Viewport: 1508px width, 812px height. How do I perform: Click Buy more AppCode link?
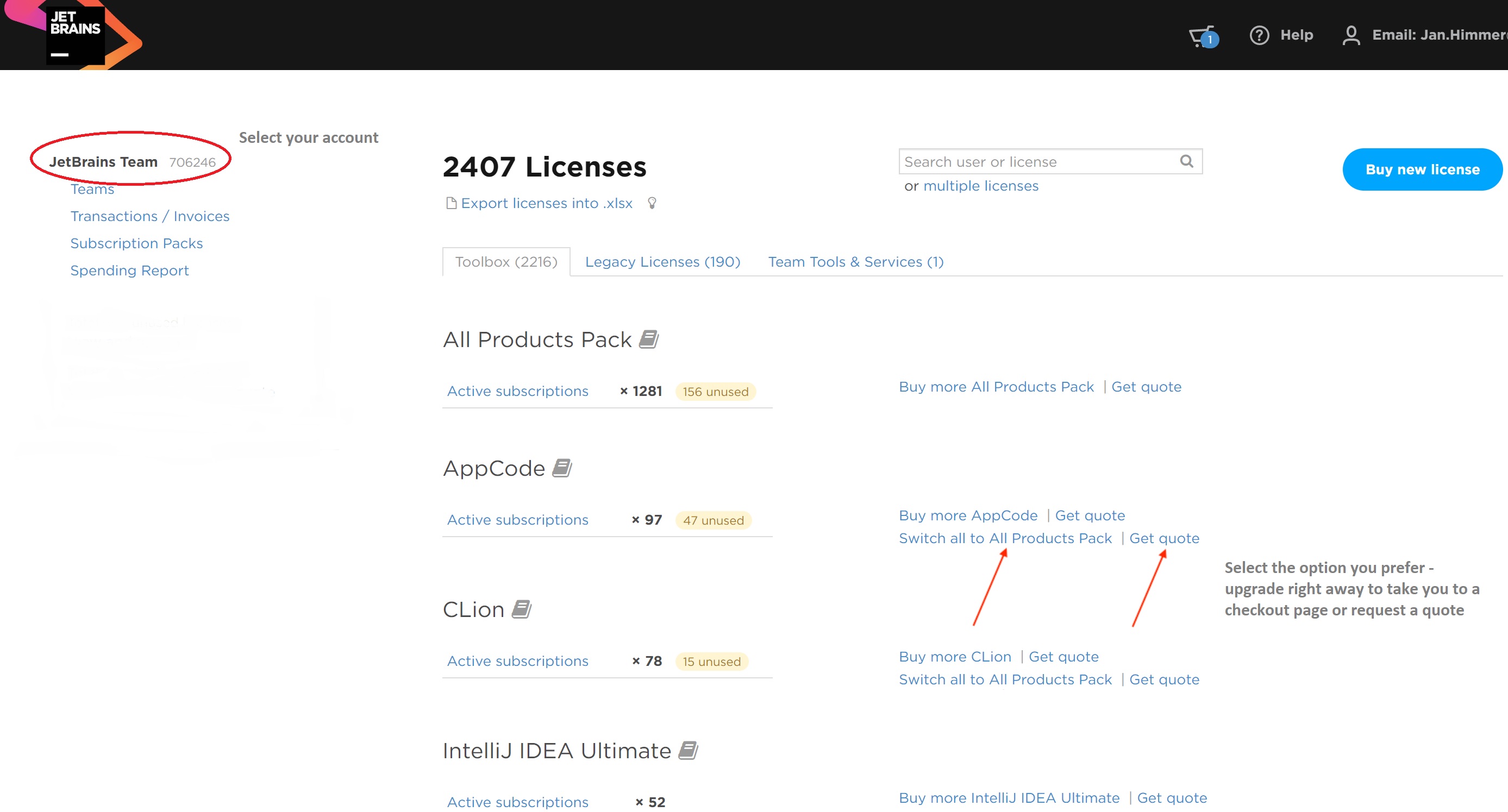pyautogui.click(x=968, y=515)
